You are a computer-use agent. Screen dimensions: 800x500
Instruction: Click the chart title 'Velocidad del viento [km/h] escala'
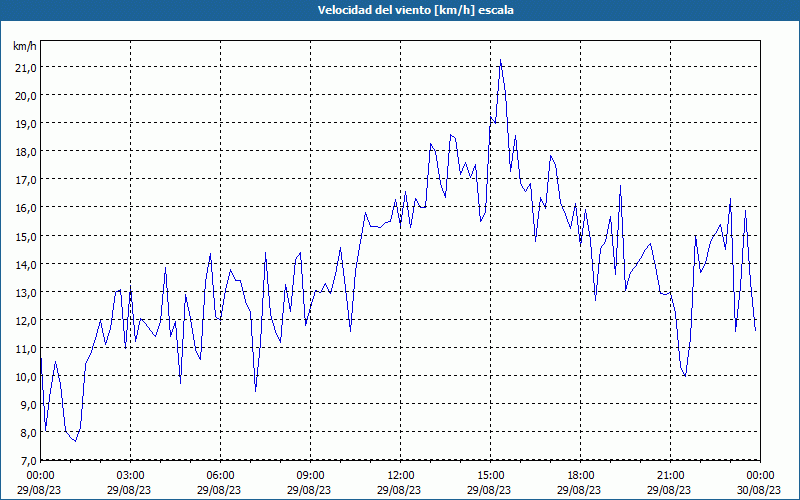415,10
